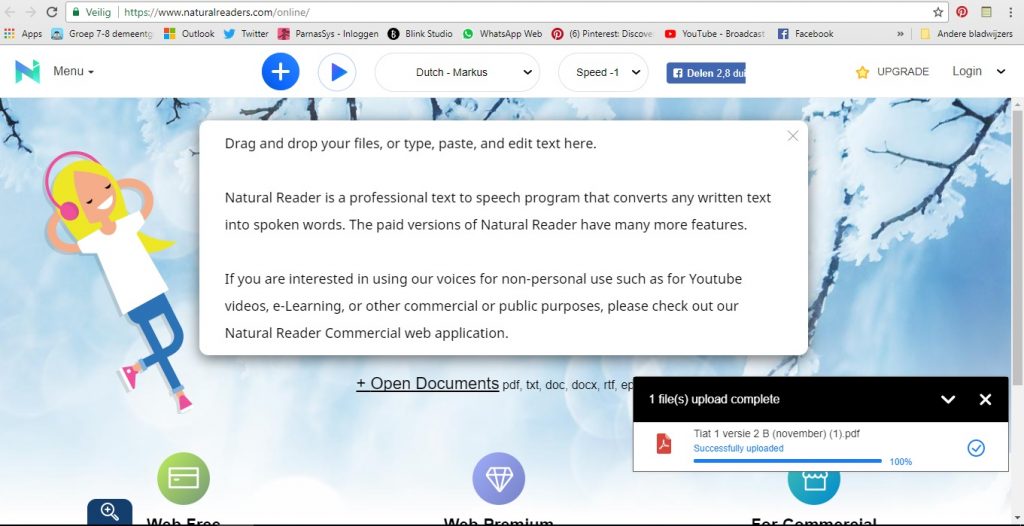This screenshot has width=1024, height=526.
Task: Click inside the text editing area
Action: tap(503, 238)
